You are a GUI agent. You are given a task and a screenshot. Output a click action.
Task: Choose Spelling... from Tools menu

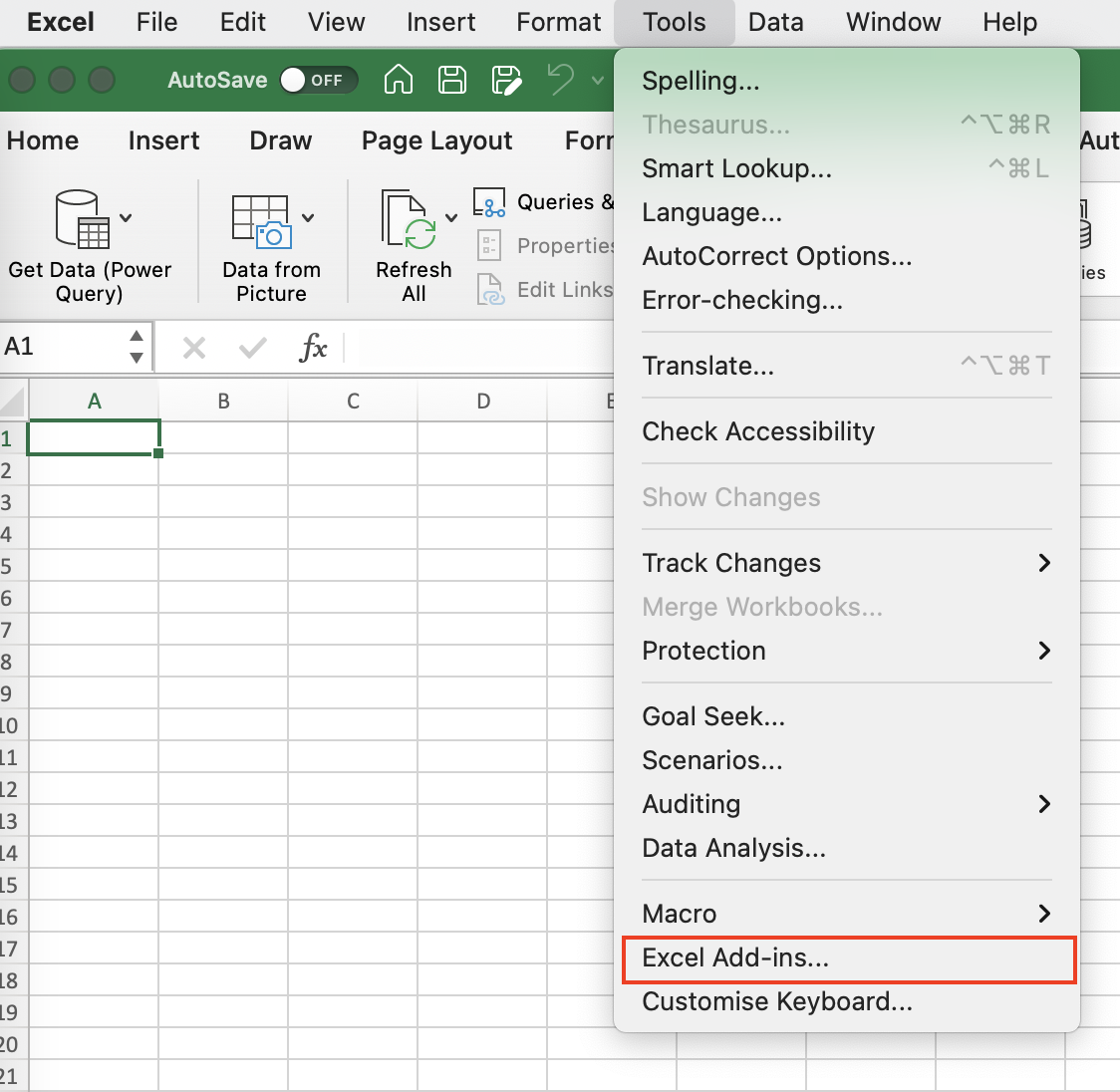[847, 81]
